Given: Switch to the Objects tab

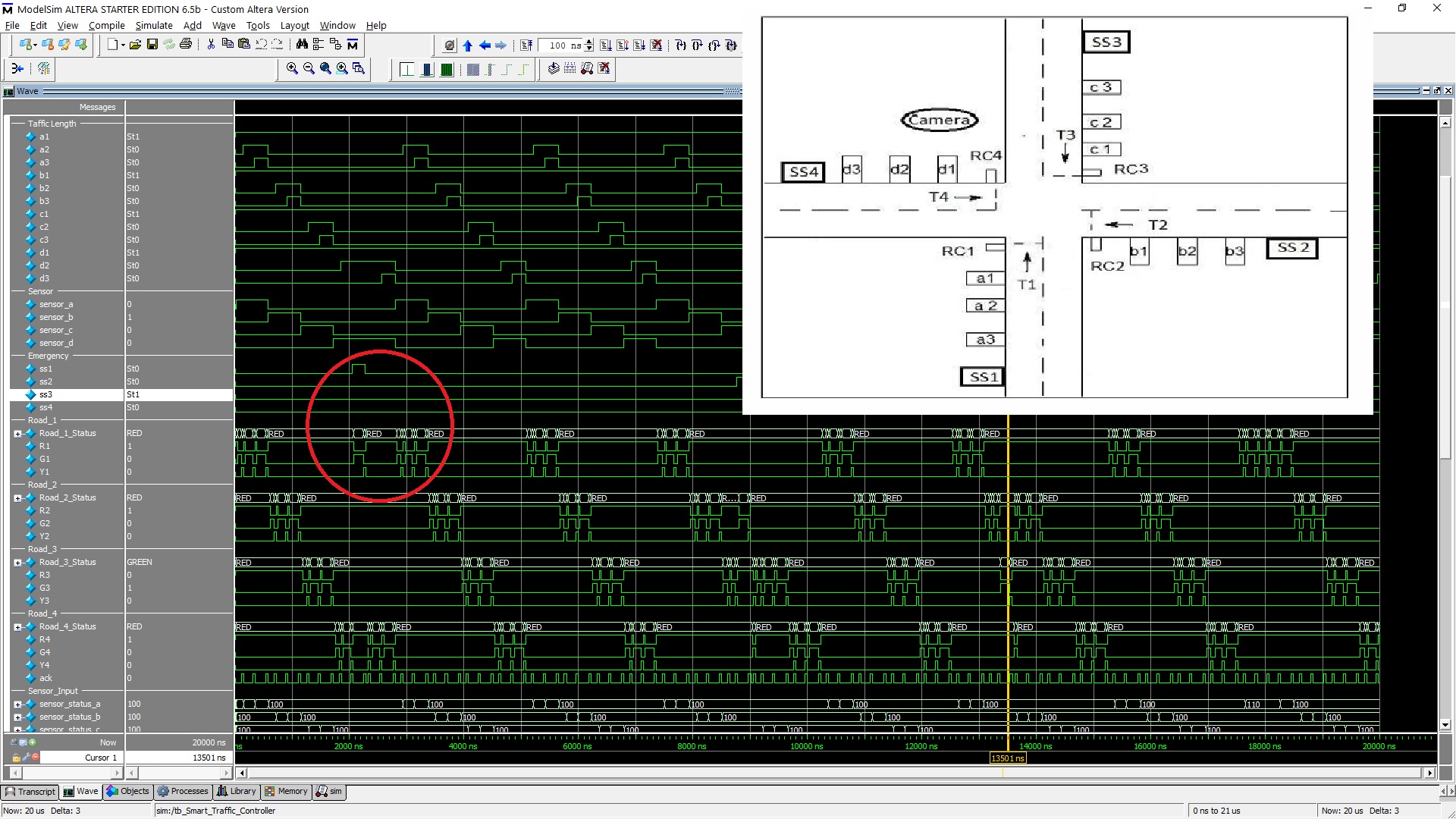Looking at the screenshot, I should click(x=127, y=792).
